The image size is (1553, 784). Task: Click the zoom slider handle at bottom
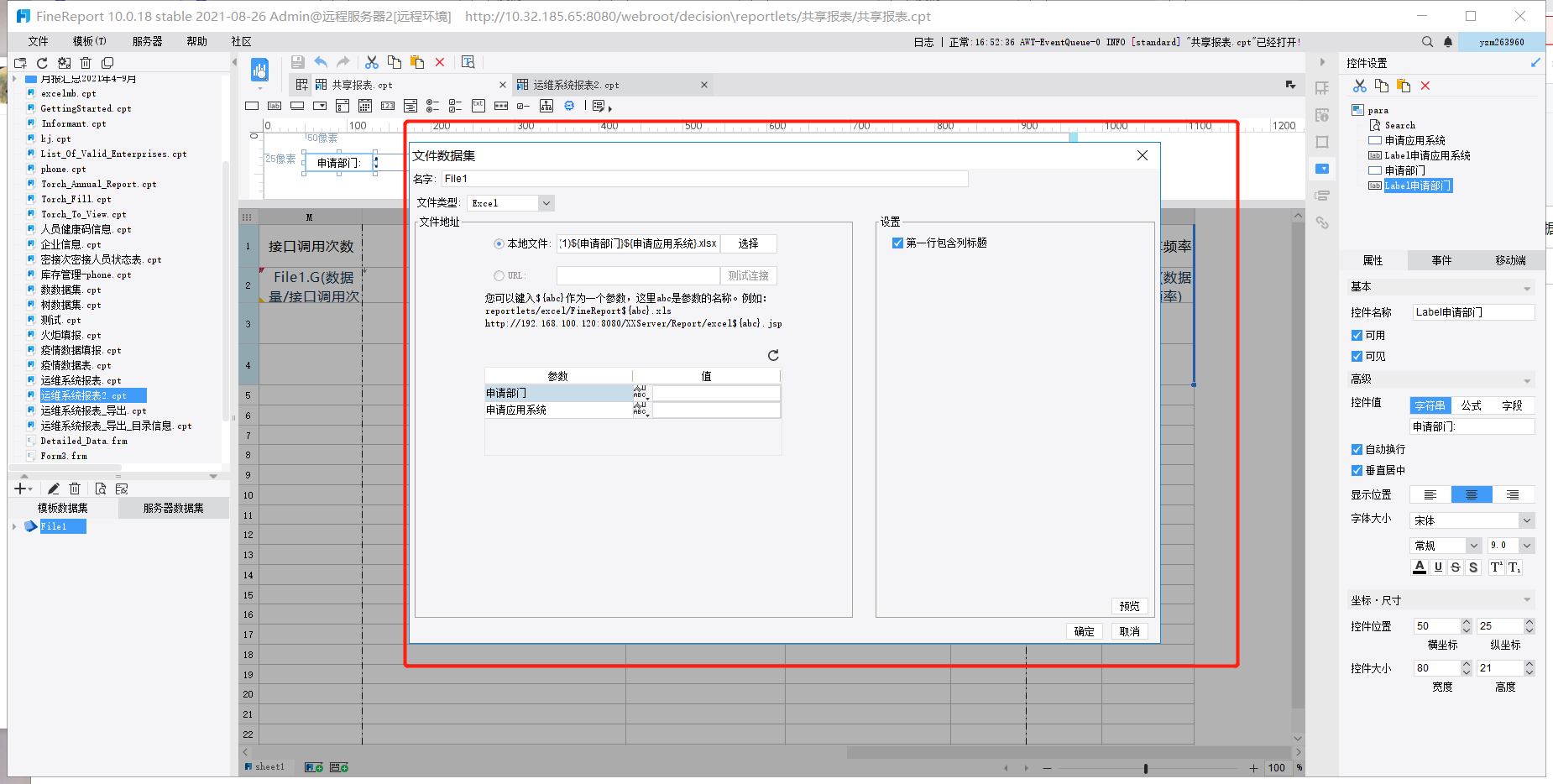tap(1145, 768)
